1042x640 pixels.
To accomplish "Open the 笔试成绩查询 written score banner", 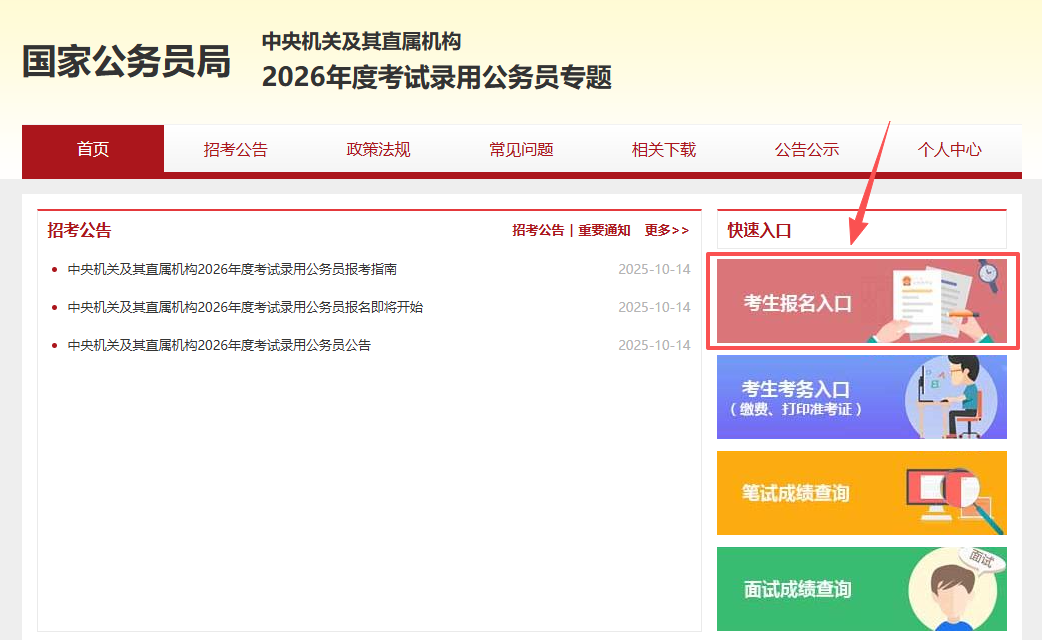I will click(x=795, y=493).
